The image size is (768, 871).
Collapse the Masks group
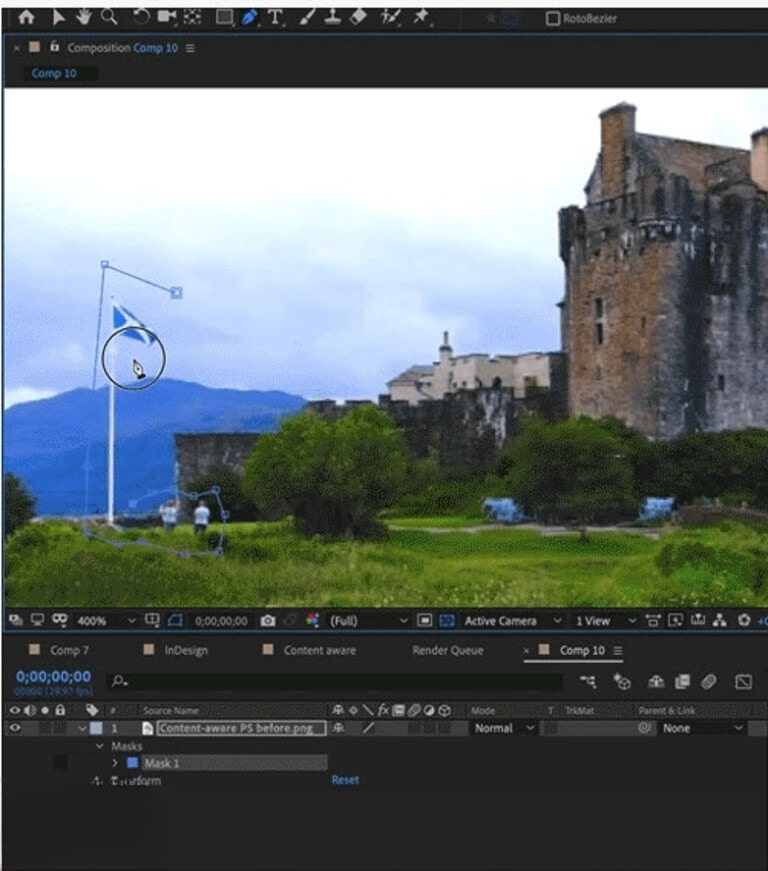[x=100, y=746]
